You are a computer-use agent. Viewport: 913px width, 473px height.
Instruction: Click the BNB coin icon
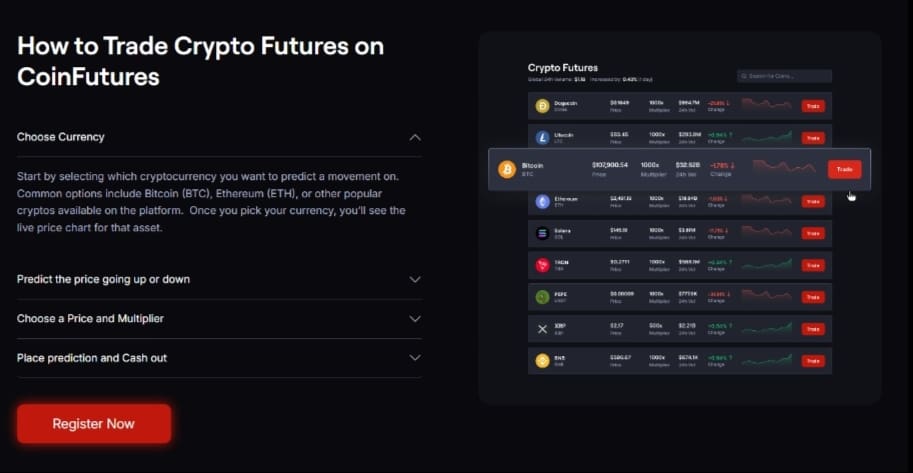(x=543, y=360)
